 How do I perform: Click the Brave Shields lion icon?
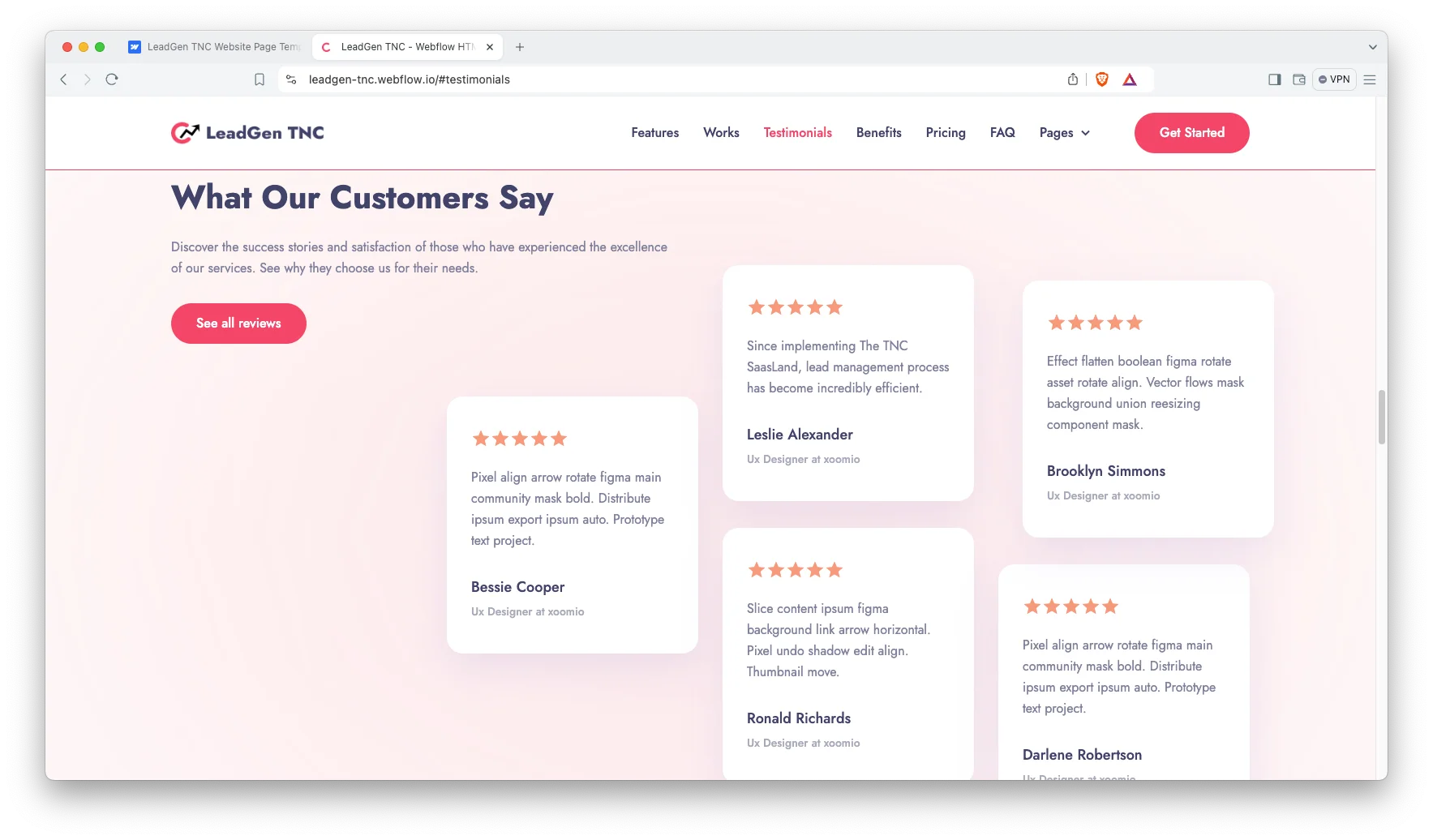tap(1101, 79)
